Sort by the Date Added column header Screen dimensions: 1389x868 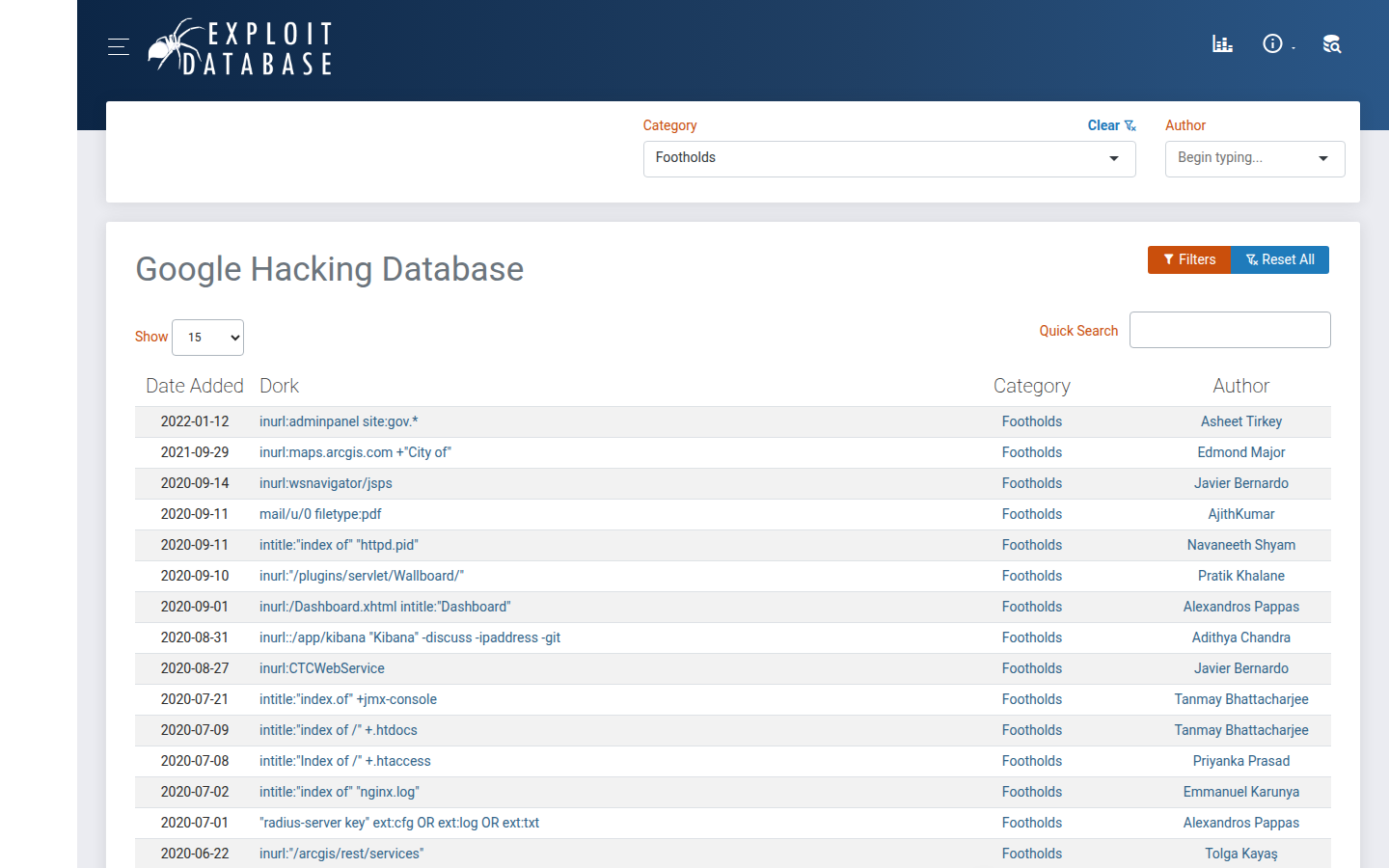click(x=195, y=386)
